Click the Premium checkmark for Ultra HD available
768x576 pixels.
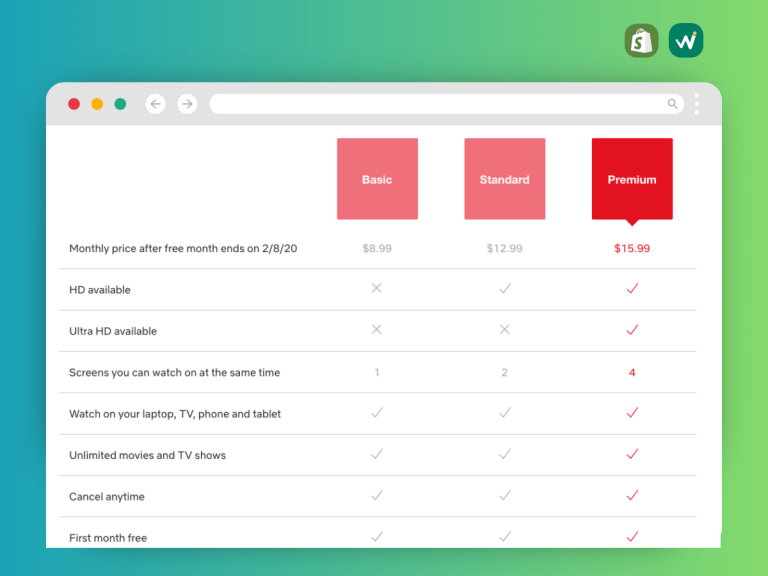(x=632, y=330)
